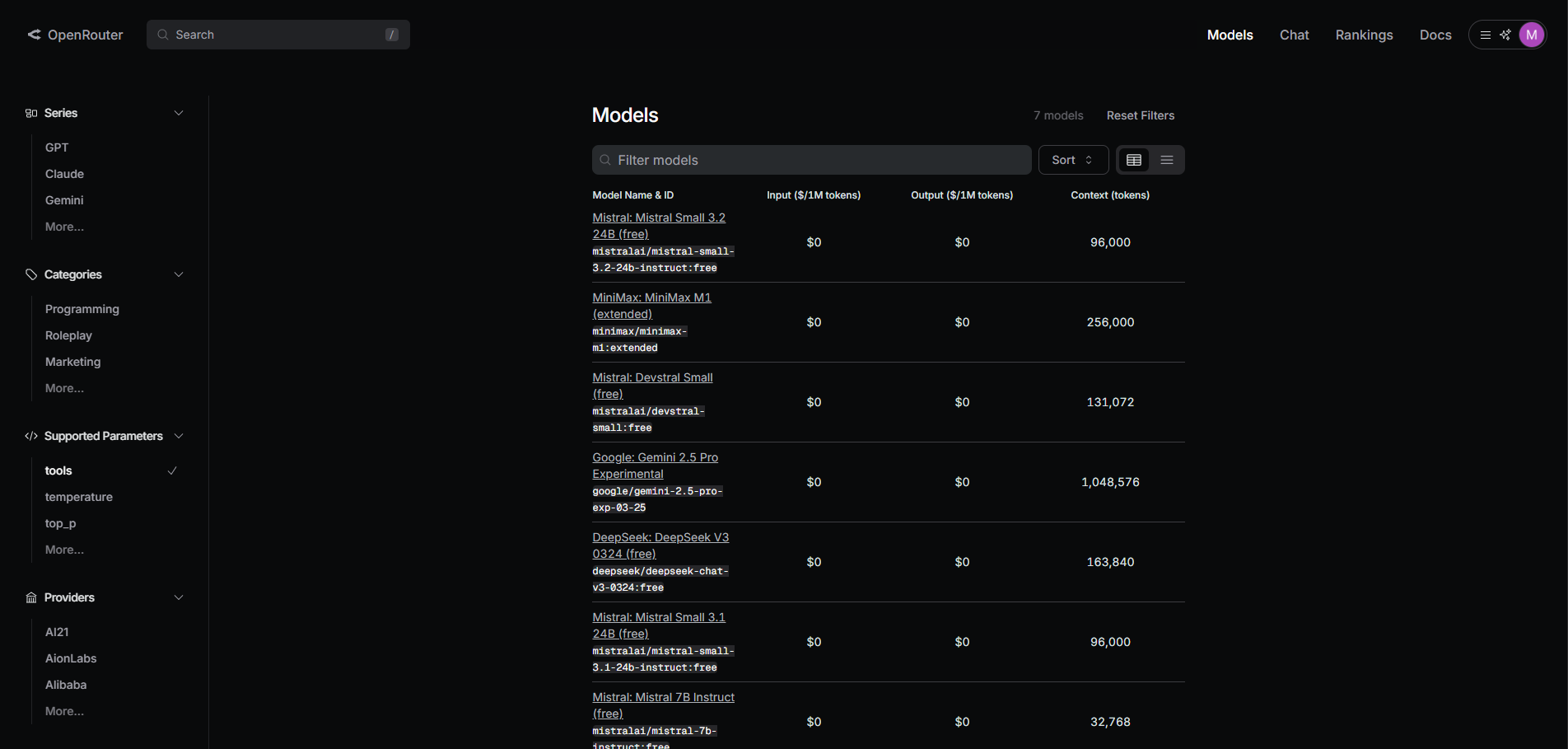
Task: Click the Filter models input field
Action: [x=811, y=160]
